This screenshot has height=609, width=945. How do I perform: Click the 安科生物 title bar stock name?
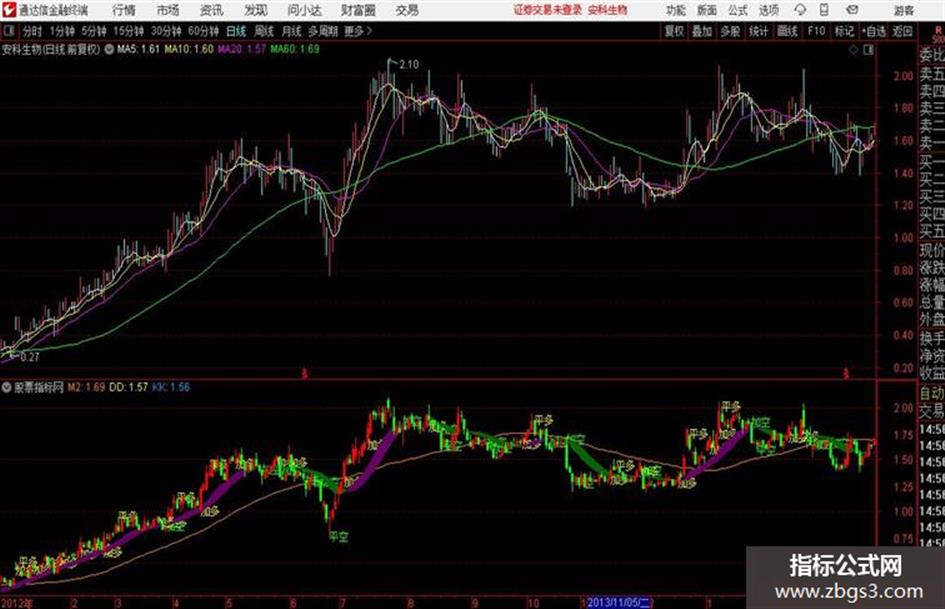[608, 10]
